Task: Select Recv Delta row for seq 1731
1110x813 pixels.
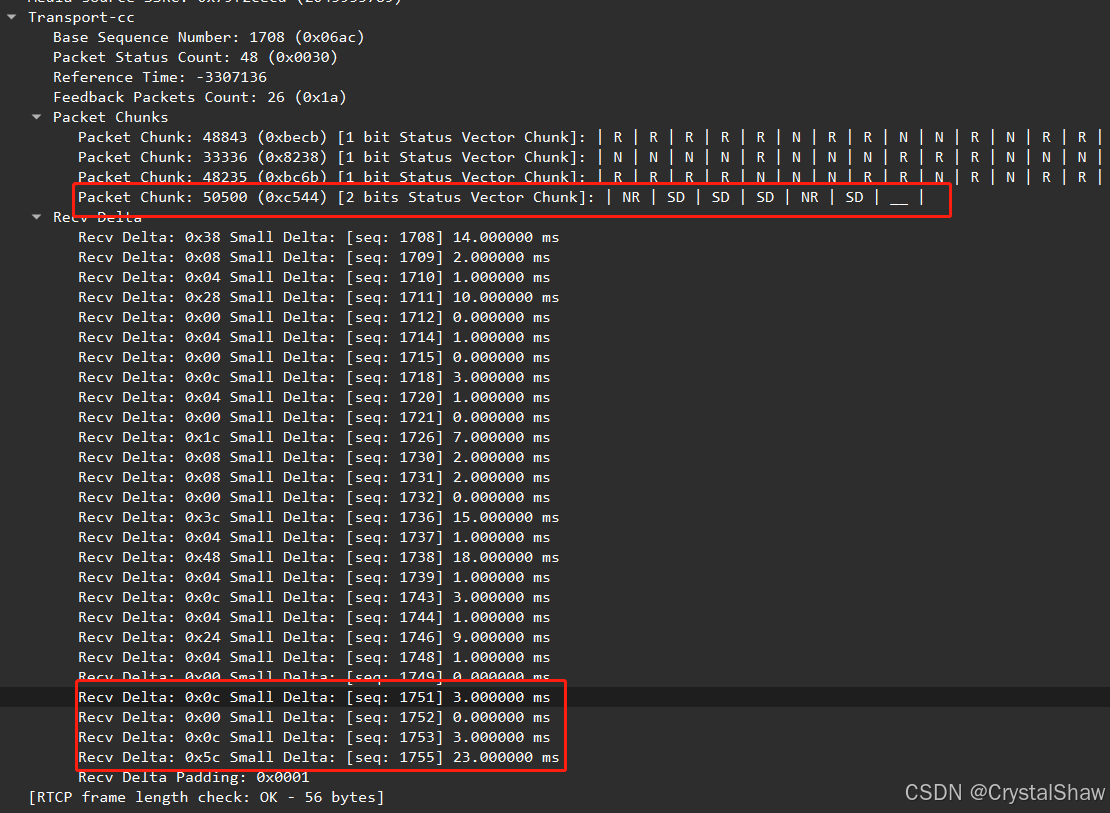Action: [x=314, y=477]
